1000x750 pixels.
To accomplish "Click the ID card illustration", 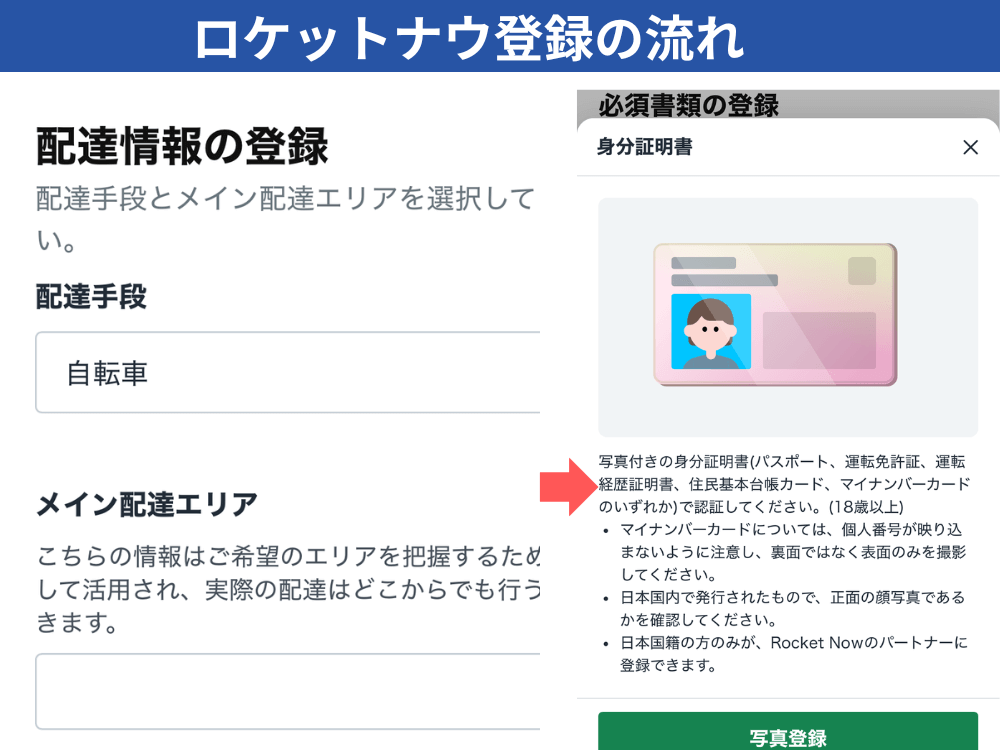I will (776, 314).
